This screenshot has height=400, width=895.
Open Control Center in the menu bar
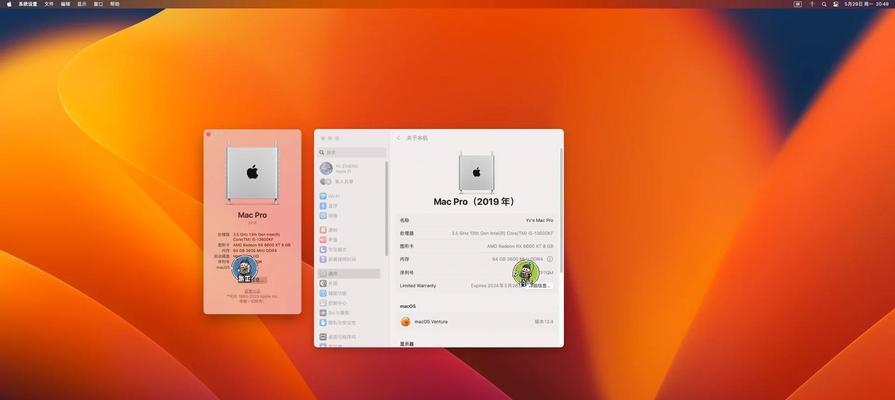[836, 4]
